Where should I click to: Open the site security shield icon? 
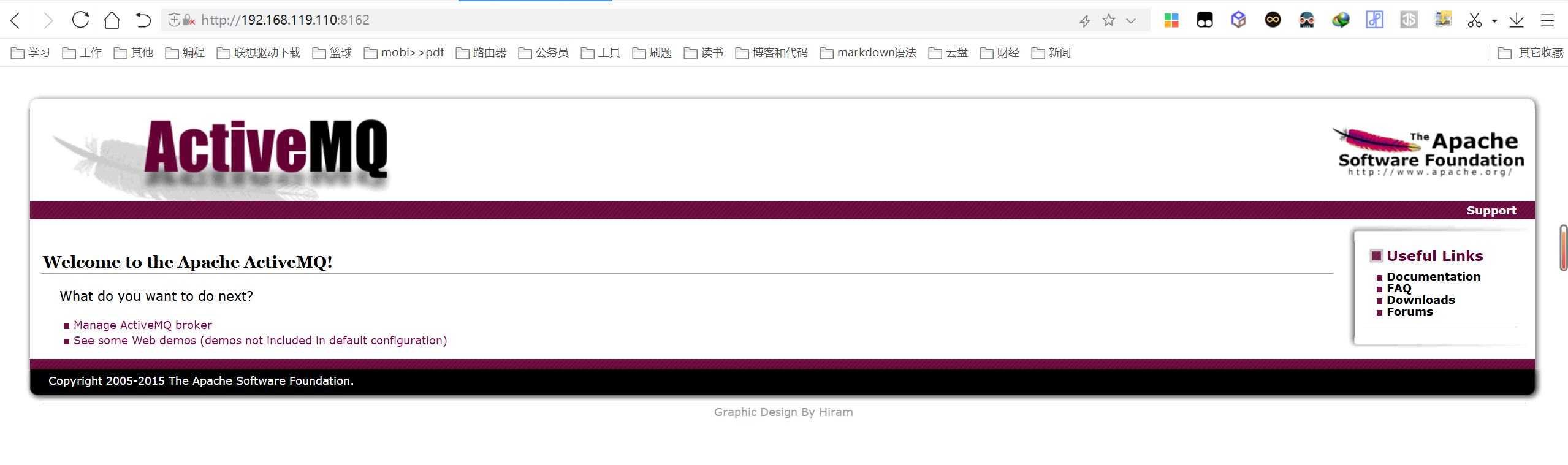coord(174,20)
